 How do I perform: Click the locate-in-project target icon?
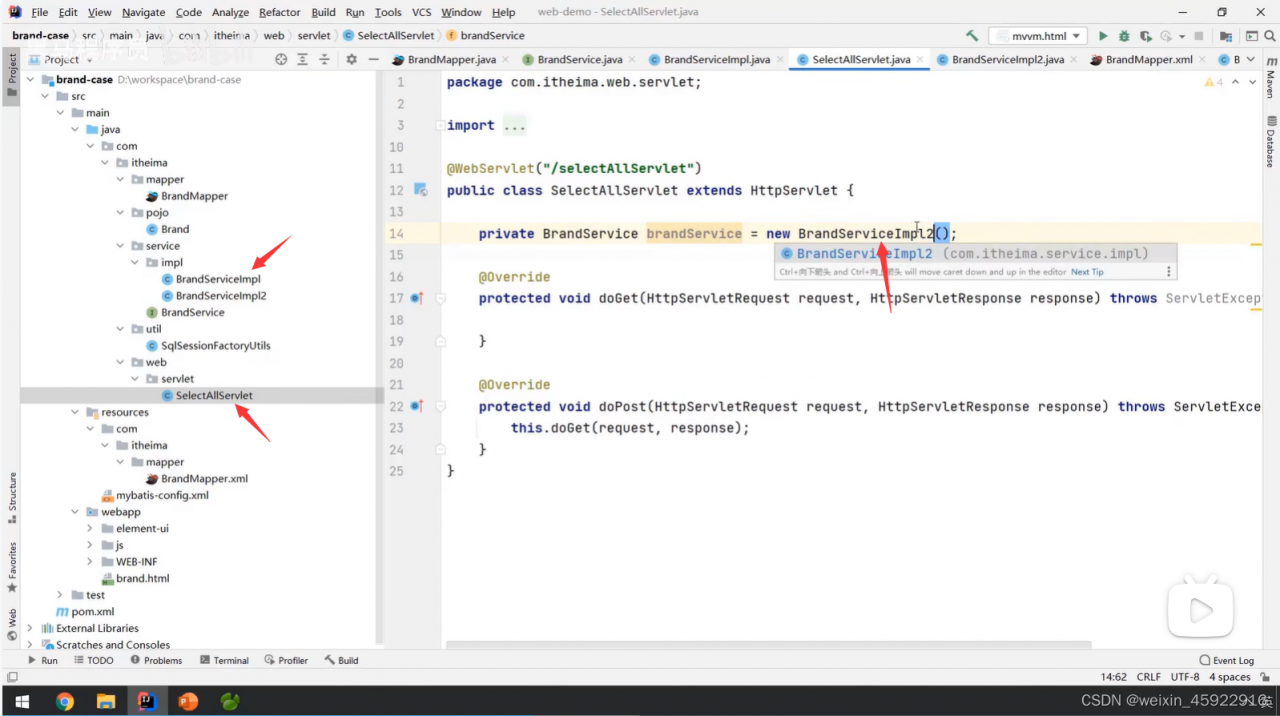[x=281, y=60]
